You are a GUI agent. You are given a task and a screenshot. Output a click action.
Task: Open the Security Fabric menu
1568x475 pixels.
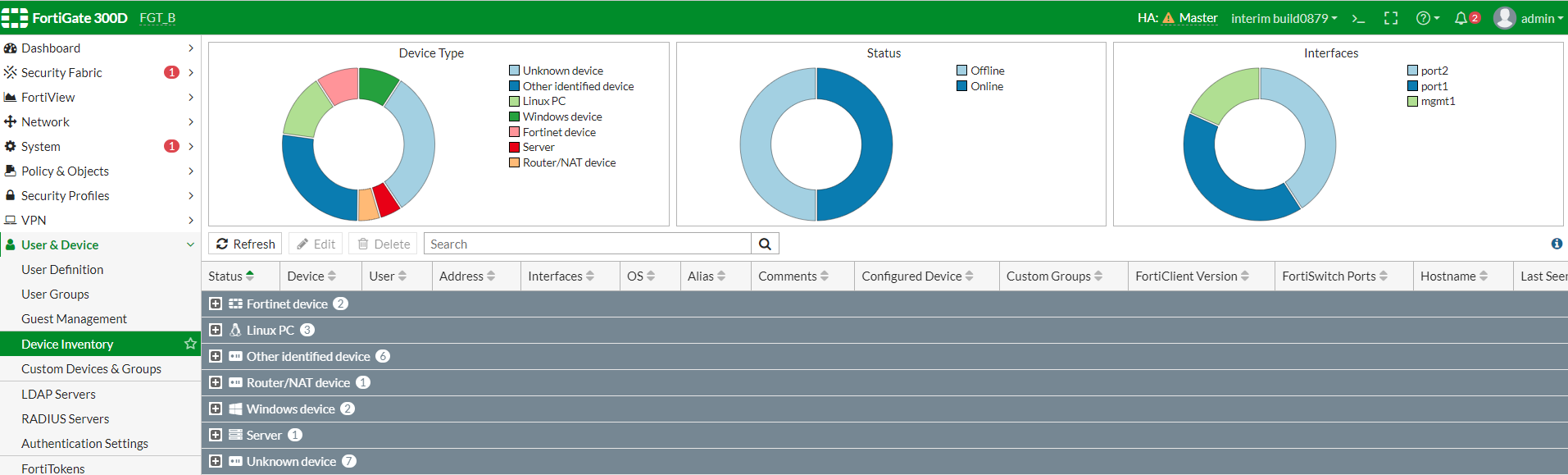click(61, 72)
